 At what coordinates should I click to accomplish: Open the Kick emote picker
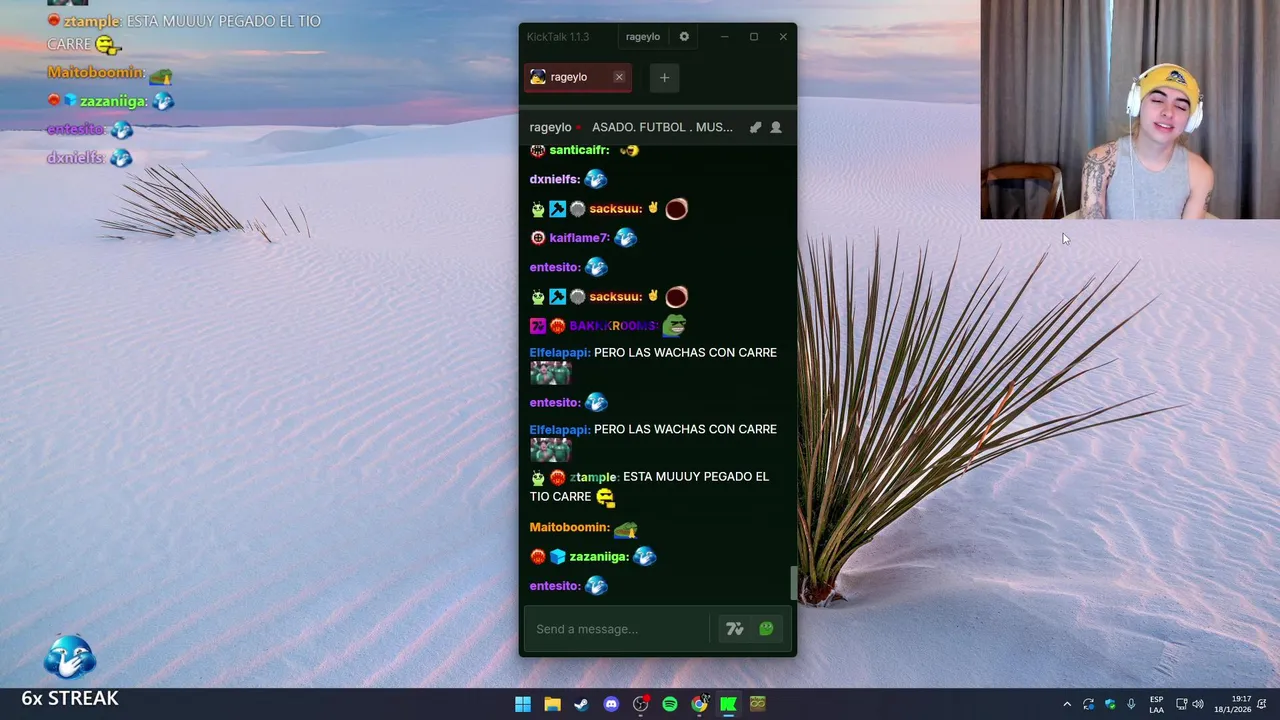767,629
